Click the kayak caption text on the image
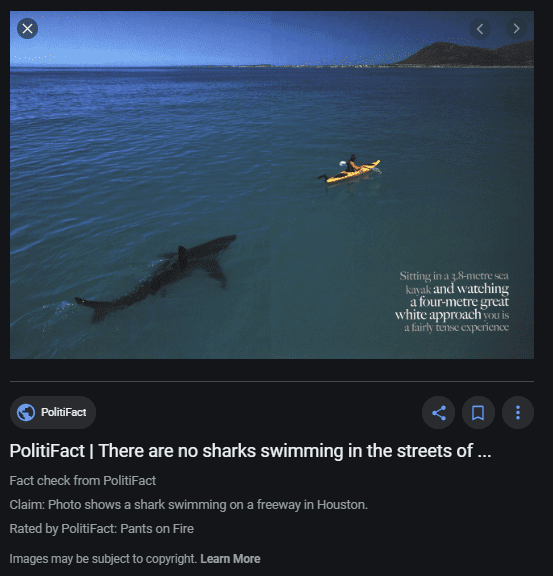Image resolution: width=553 pixels, height=576 pixels. 453,302
